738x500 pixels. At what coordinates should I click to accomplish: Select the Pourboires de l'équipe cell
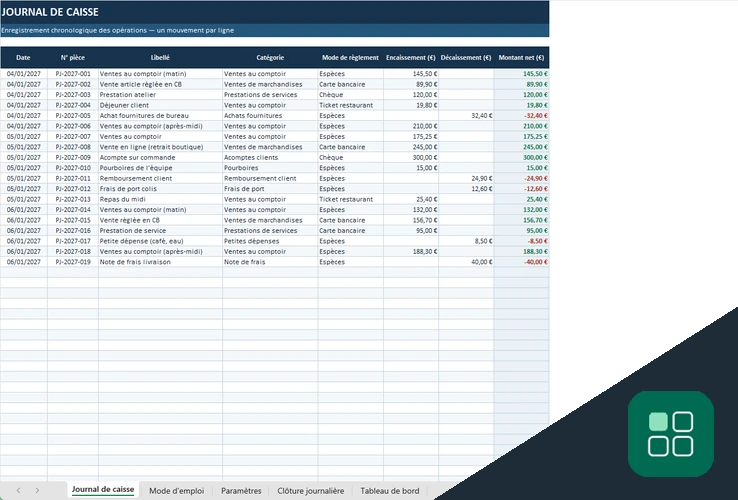point(160,168)
